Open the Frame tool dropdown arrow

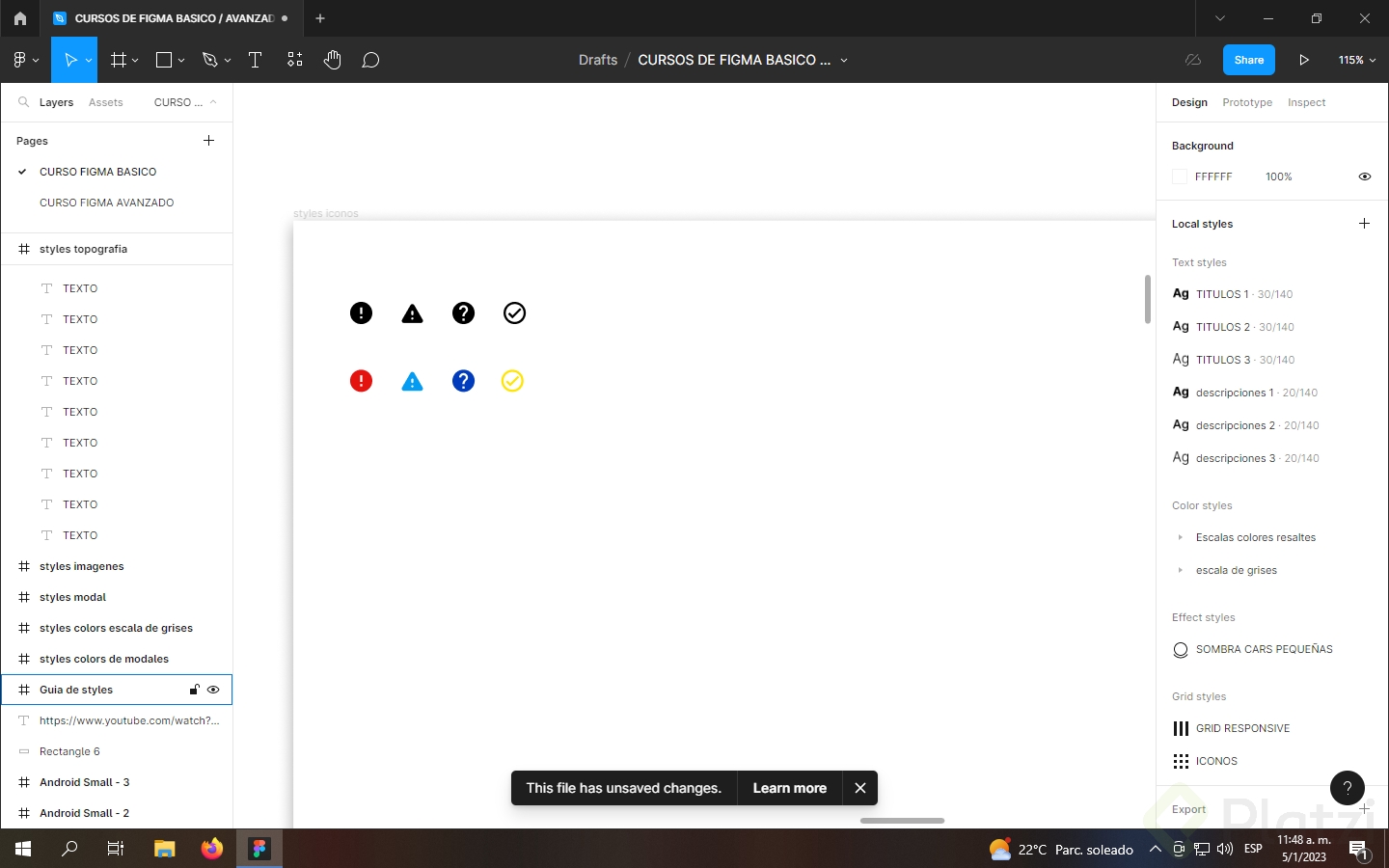coord(135,61)
